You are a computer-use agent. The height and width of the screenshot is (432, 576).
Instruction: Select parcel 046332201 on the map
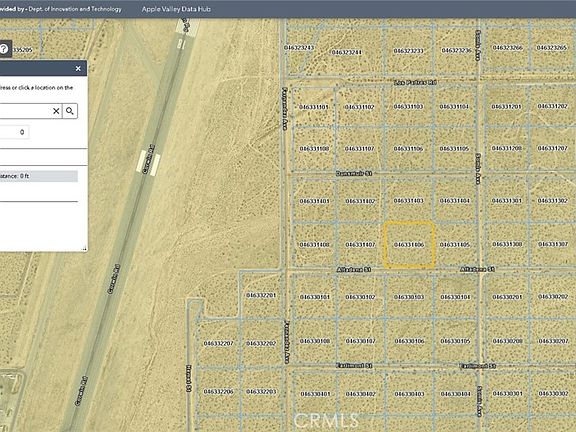[x=261, y=295]
